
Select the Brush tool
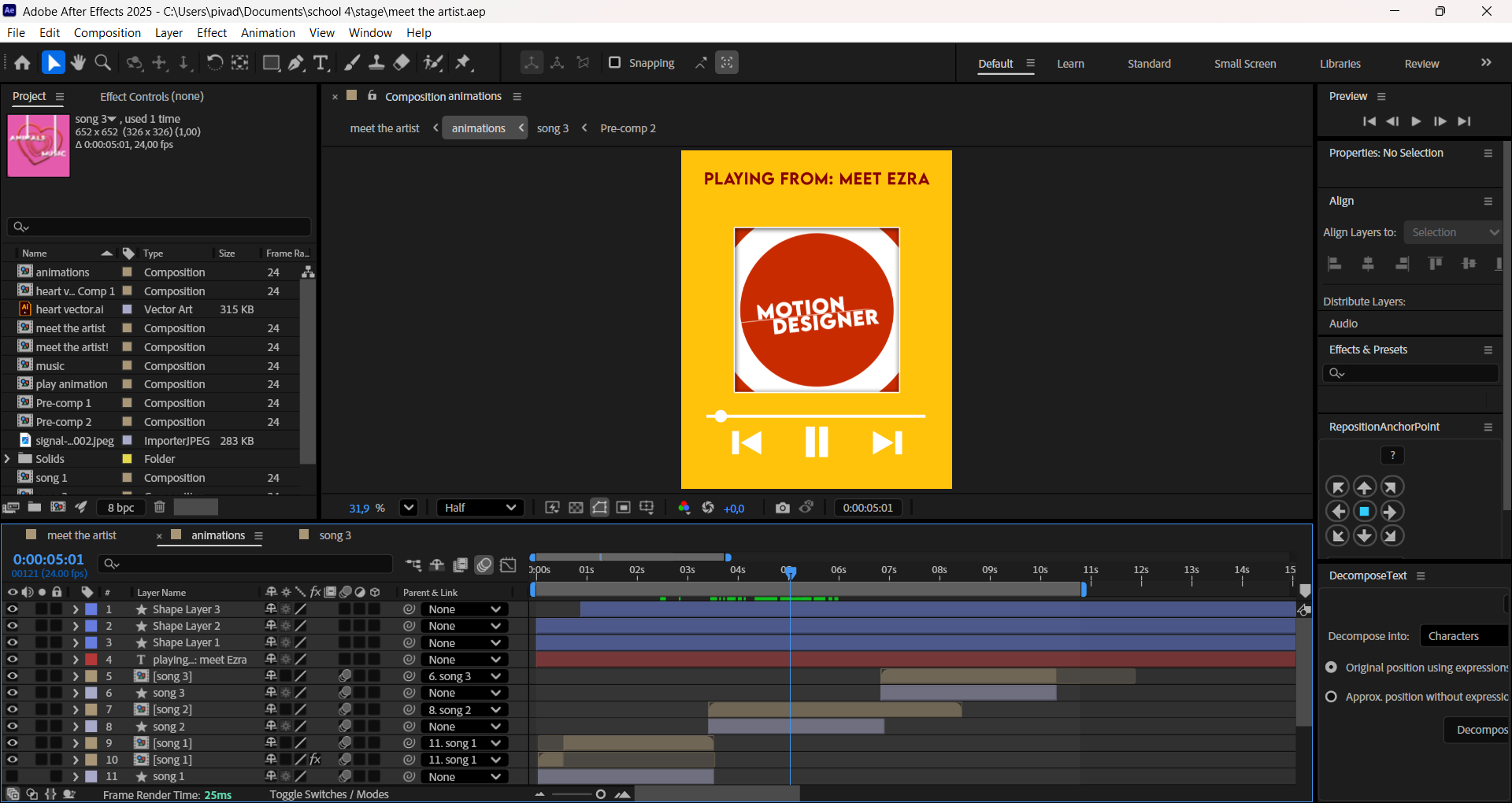pos(352,63)
